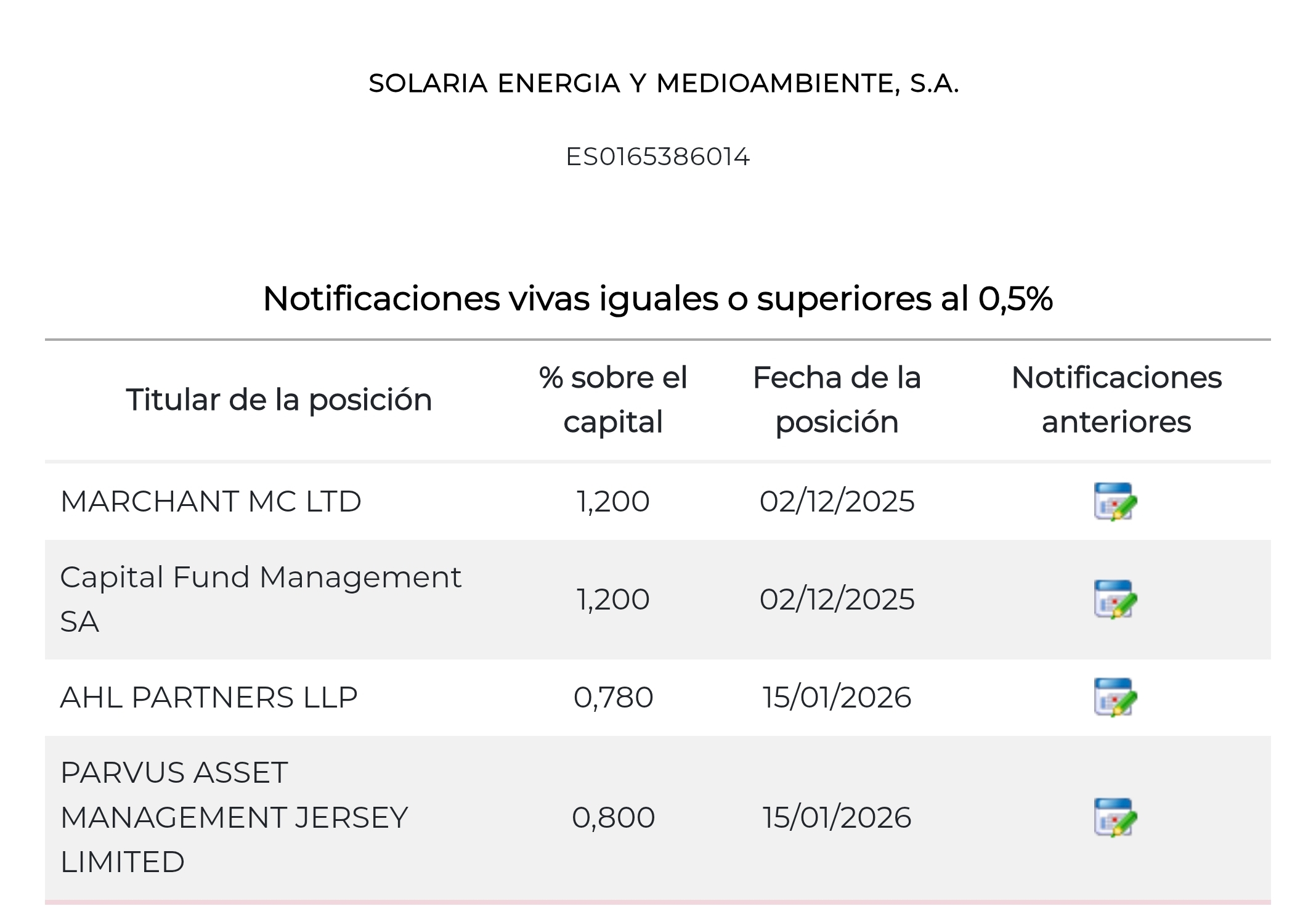This screenshot has width=1316, height=906.
Task: Click AHL PARTNERS' 15/01/2026 position date
Action: pyautogui.click(x=837, y=698)
